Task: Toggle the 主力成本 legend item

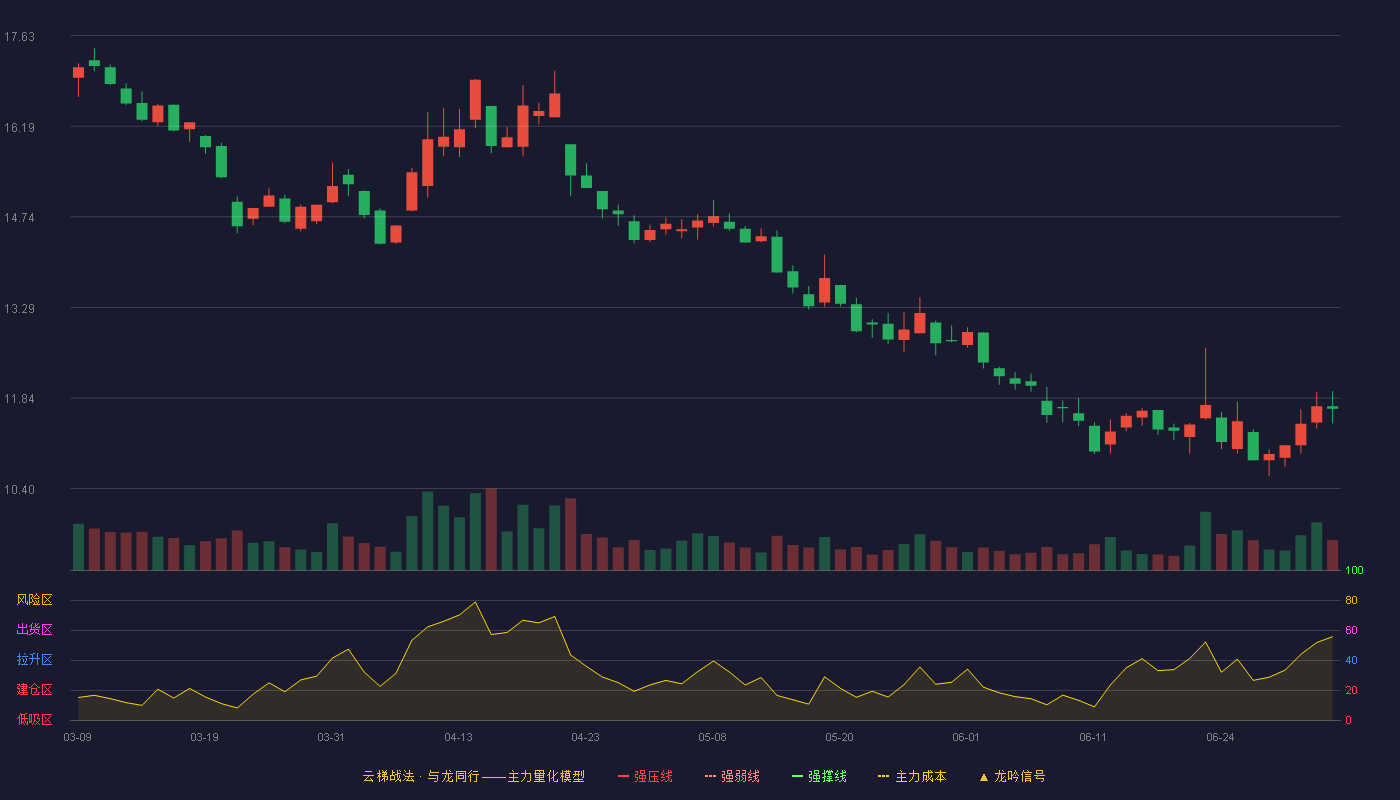Action: (x=911, y=776)
